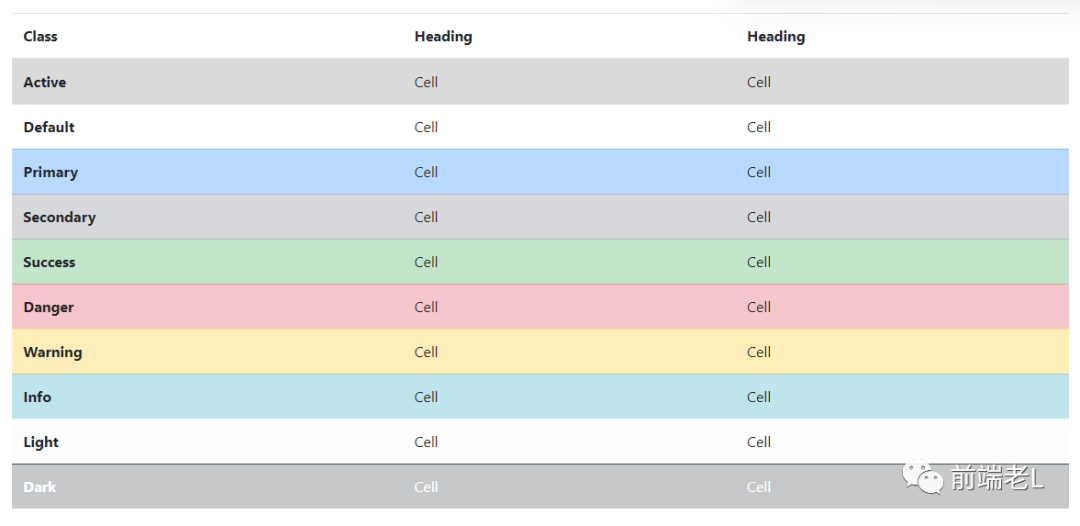1080x526 pixels.
Task: Click the WeChat logo icon in the watermark
Action: tap(923, 477)
